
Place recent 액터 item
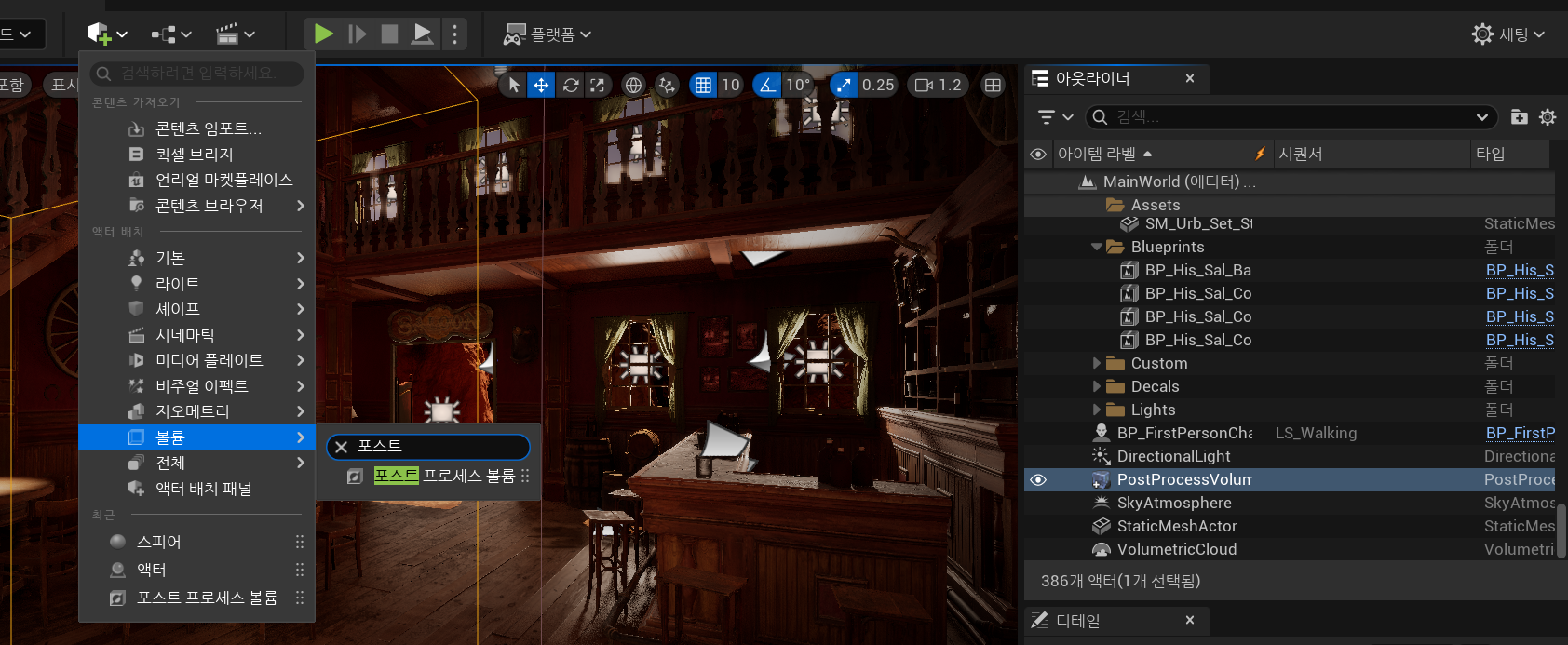coord(196,570)
